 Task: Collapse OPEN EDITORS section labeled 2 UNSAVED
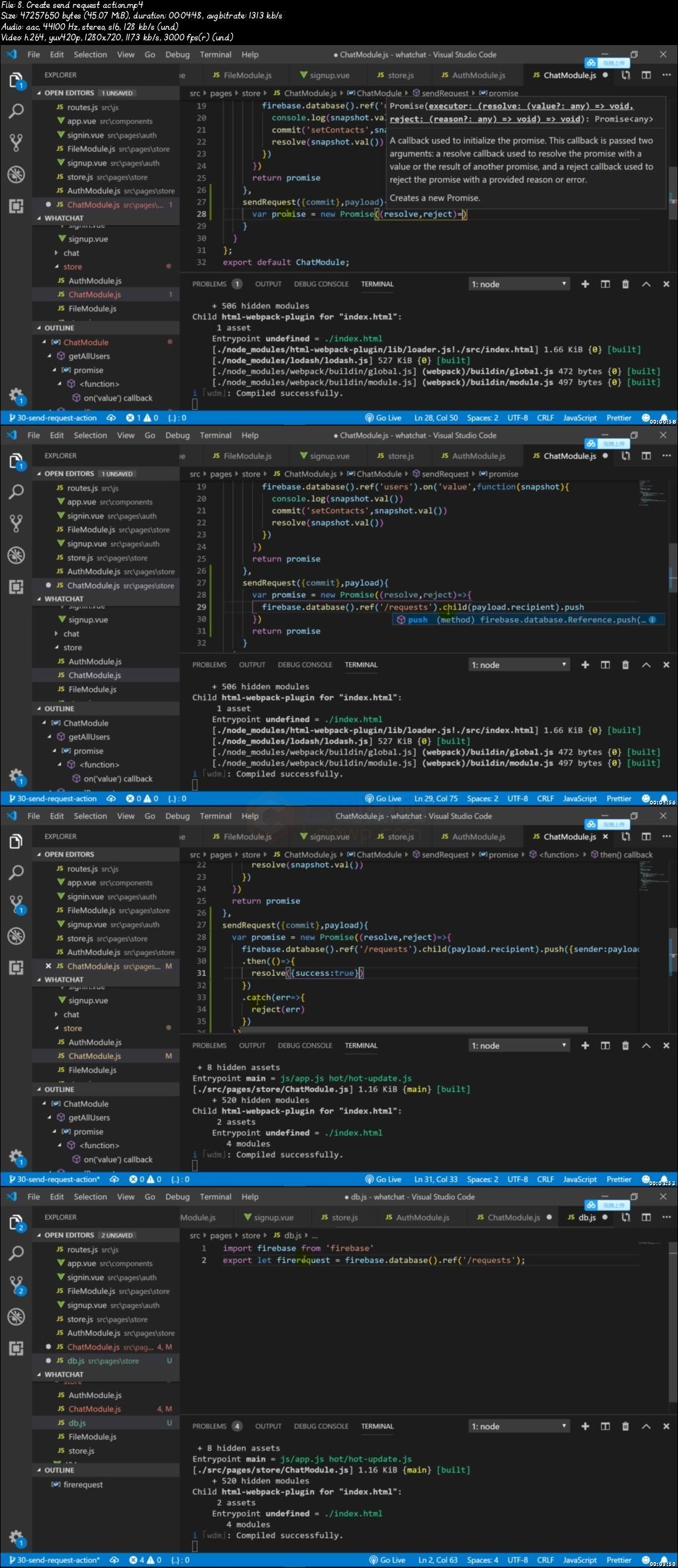click(x=106, y=1235)
